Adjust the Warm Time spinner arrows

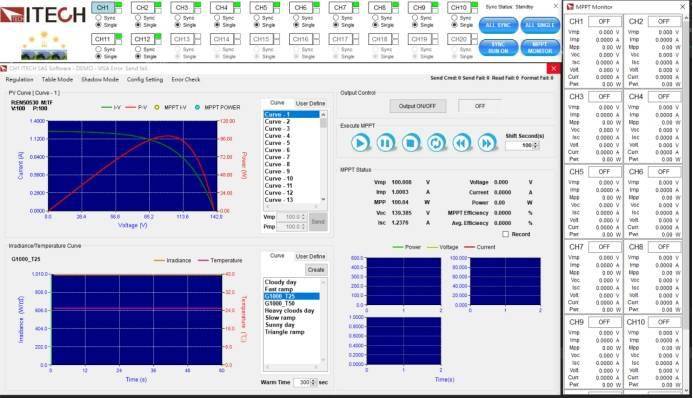(x=314, y=382)
